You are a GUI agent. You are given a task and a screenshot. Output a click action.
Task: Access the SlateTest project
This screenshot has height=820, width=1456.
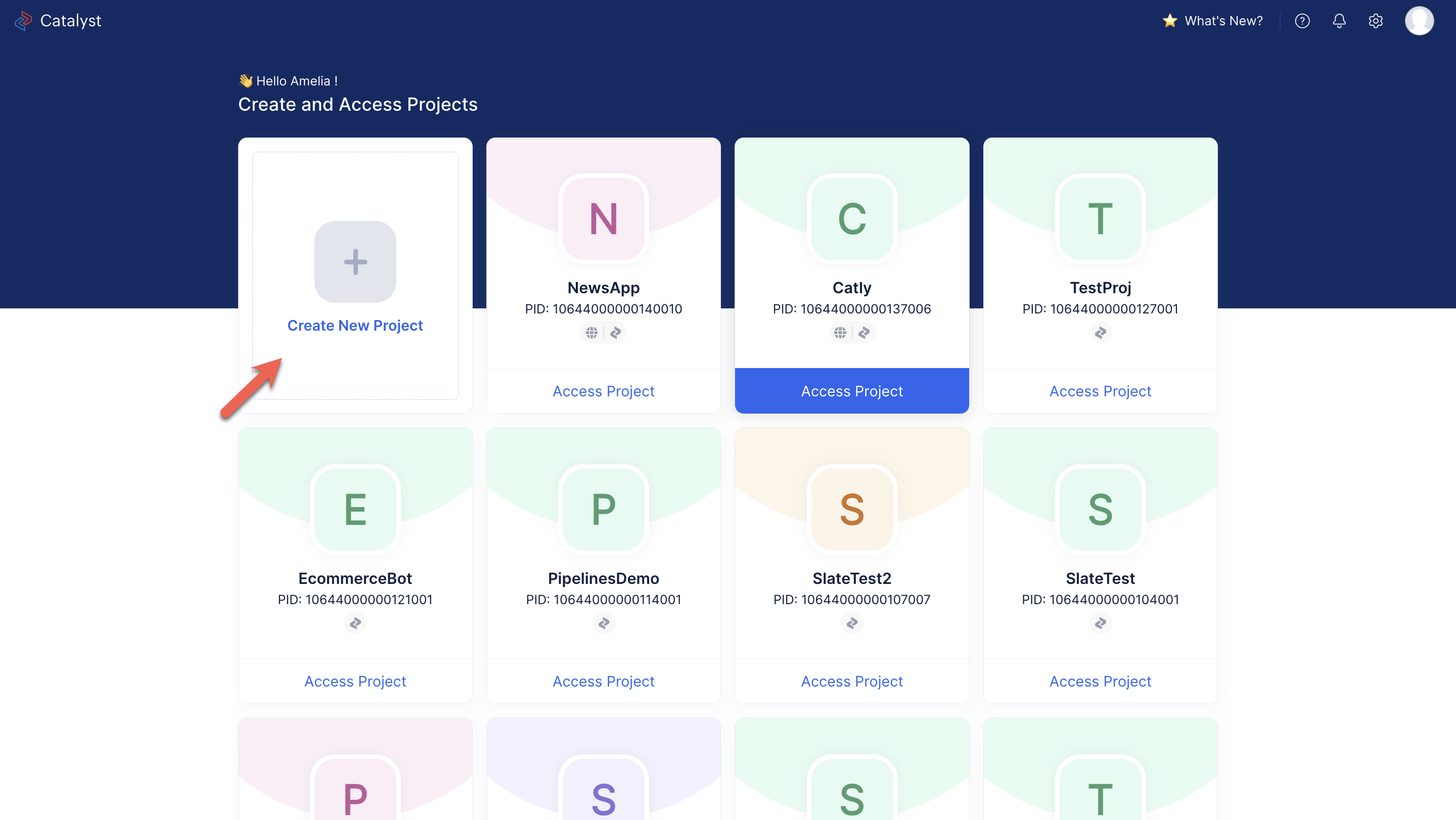(1101, 681)
